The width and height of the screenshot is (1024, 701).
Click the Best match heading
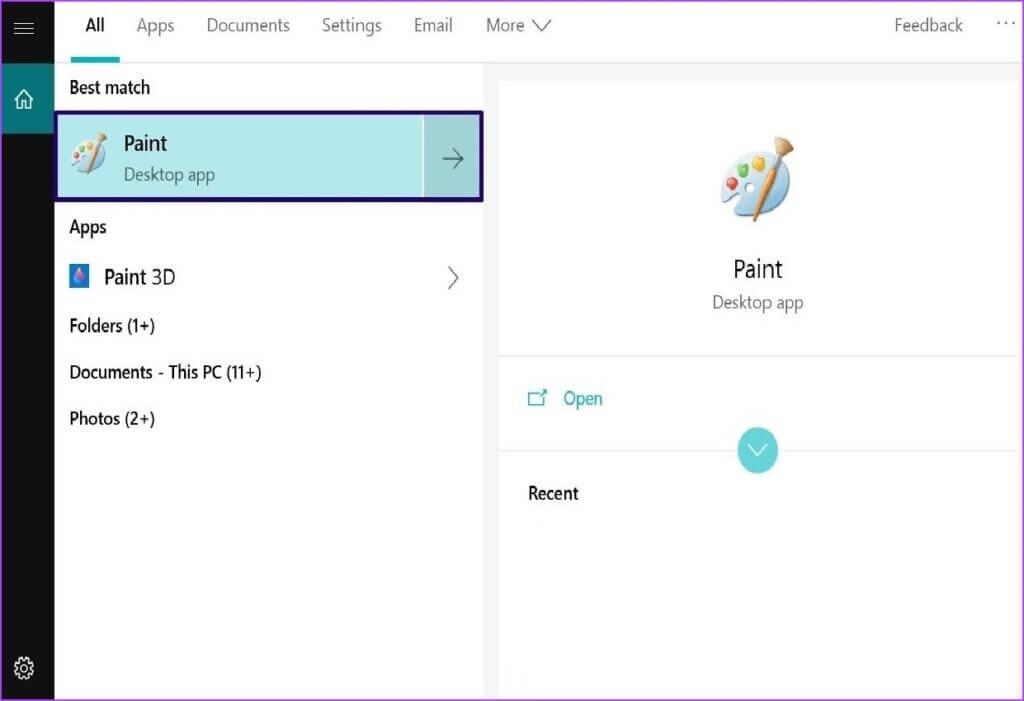(110, 88)
